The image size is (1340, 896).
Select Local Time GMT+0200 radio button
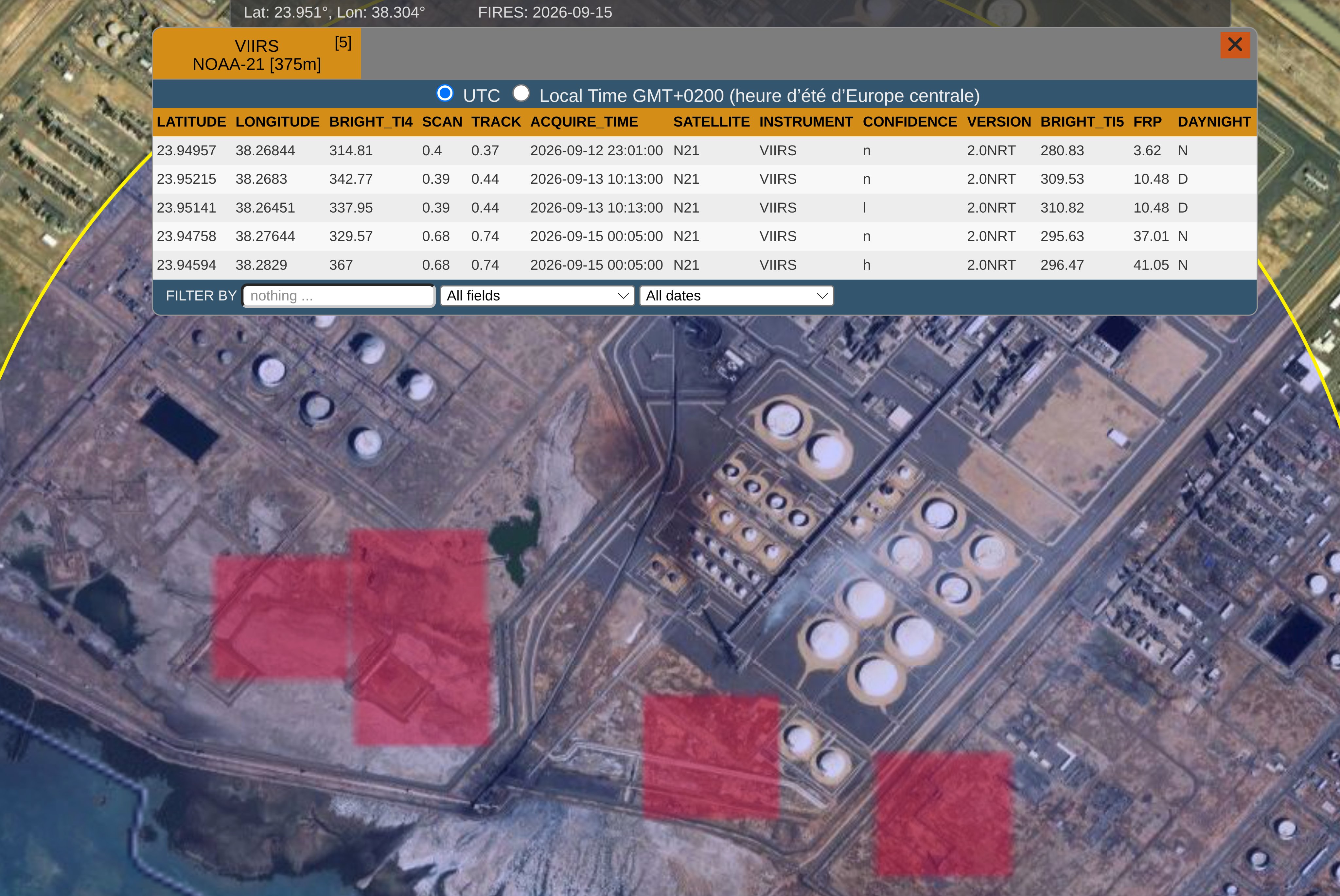(521, 93)
